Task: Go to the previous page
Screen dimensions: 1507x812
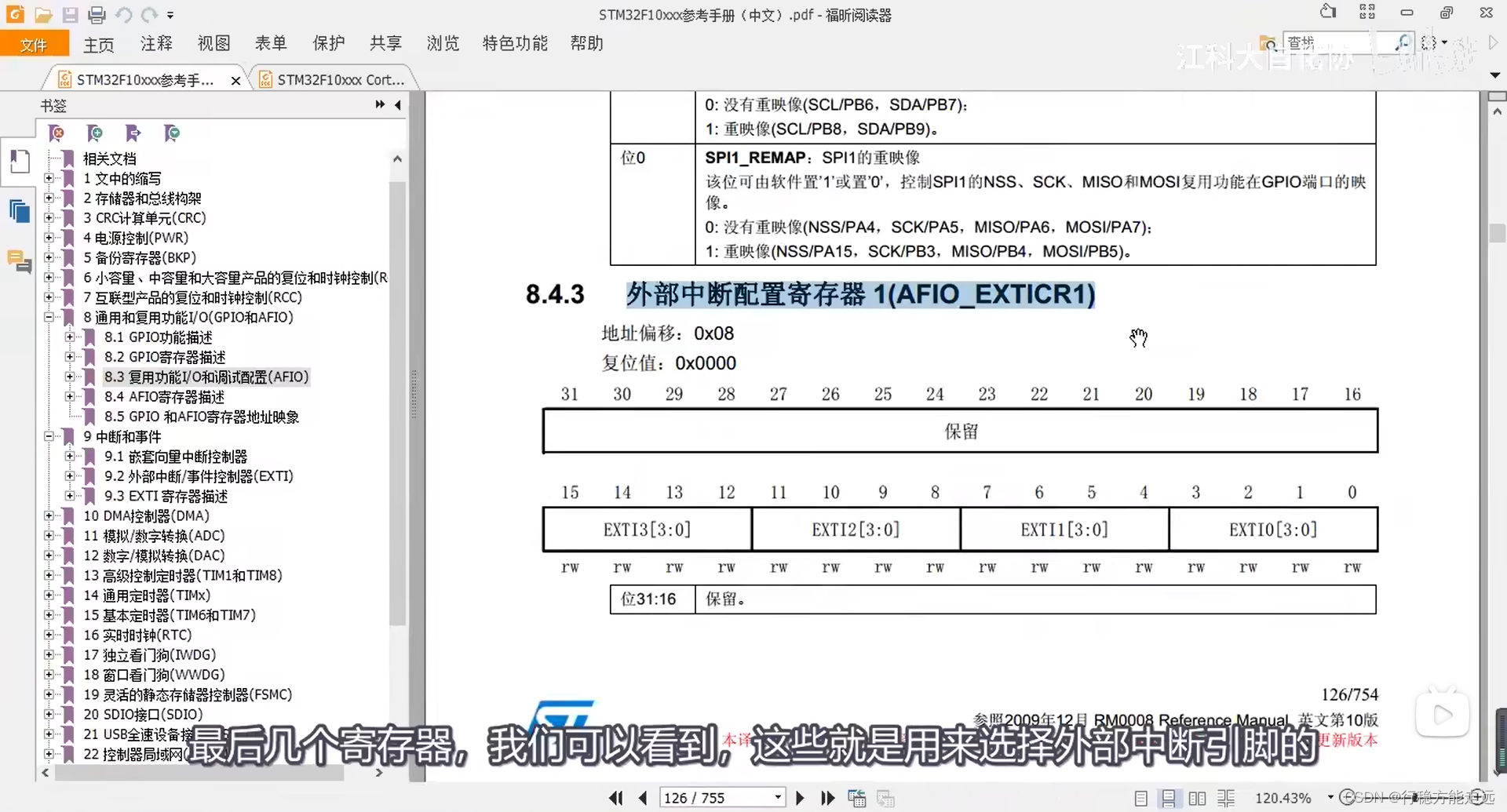Action: point(643,798)
